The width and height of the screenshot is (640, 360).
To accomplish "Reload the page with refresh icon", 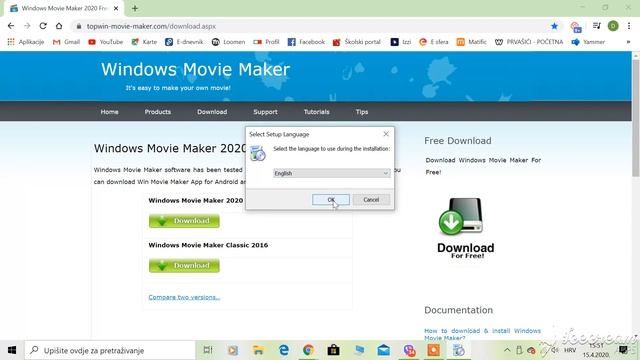I will click(43, 26).
